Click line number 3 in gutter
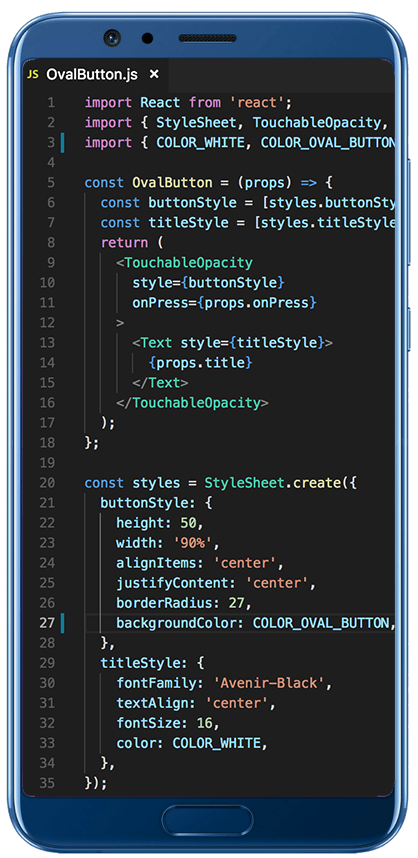 coord(51,142)
